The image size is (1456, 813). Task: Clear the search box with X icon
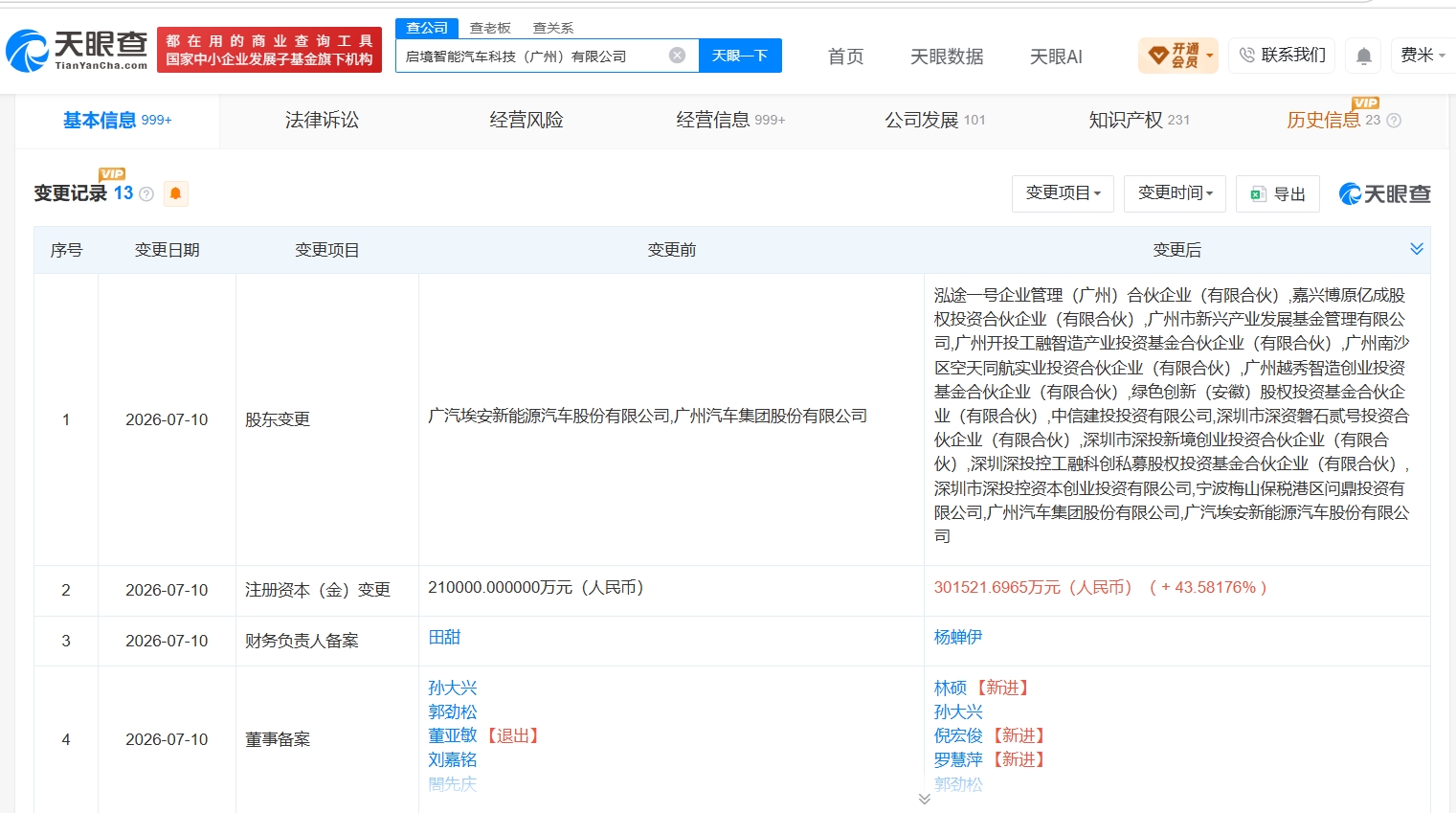[x=677, y=56]
